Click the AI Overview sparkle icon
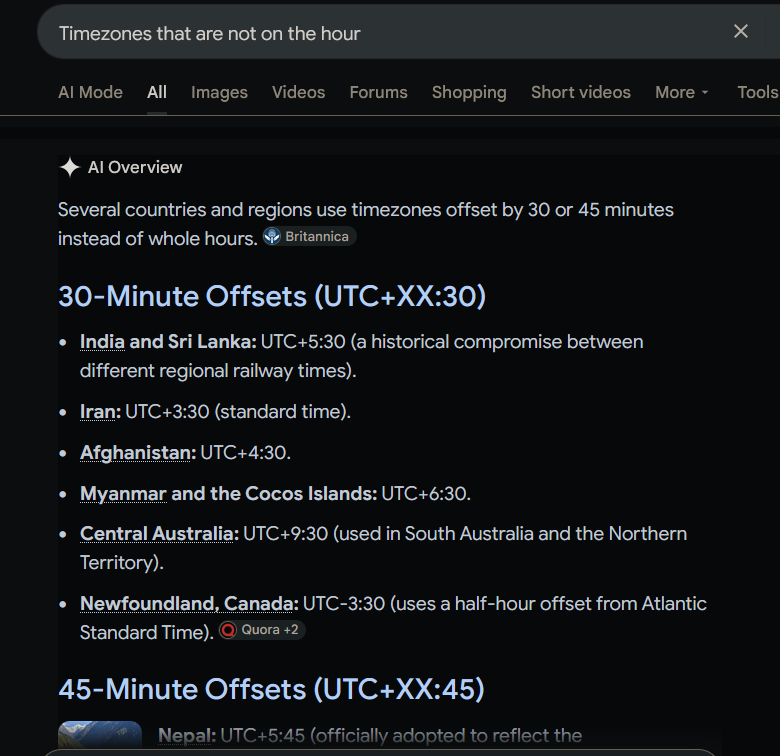This screenshot has height=756, width=780. pyautogui.click(x=70, y=167)
